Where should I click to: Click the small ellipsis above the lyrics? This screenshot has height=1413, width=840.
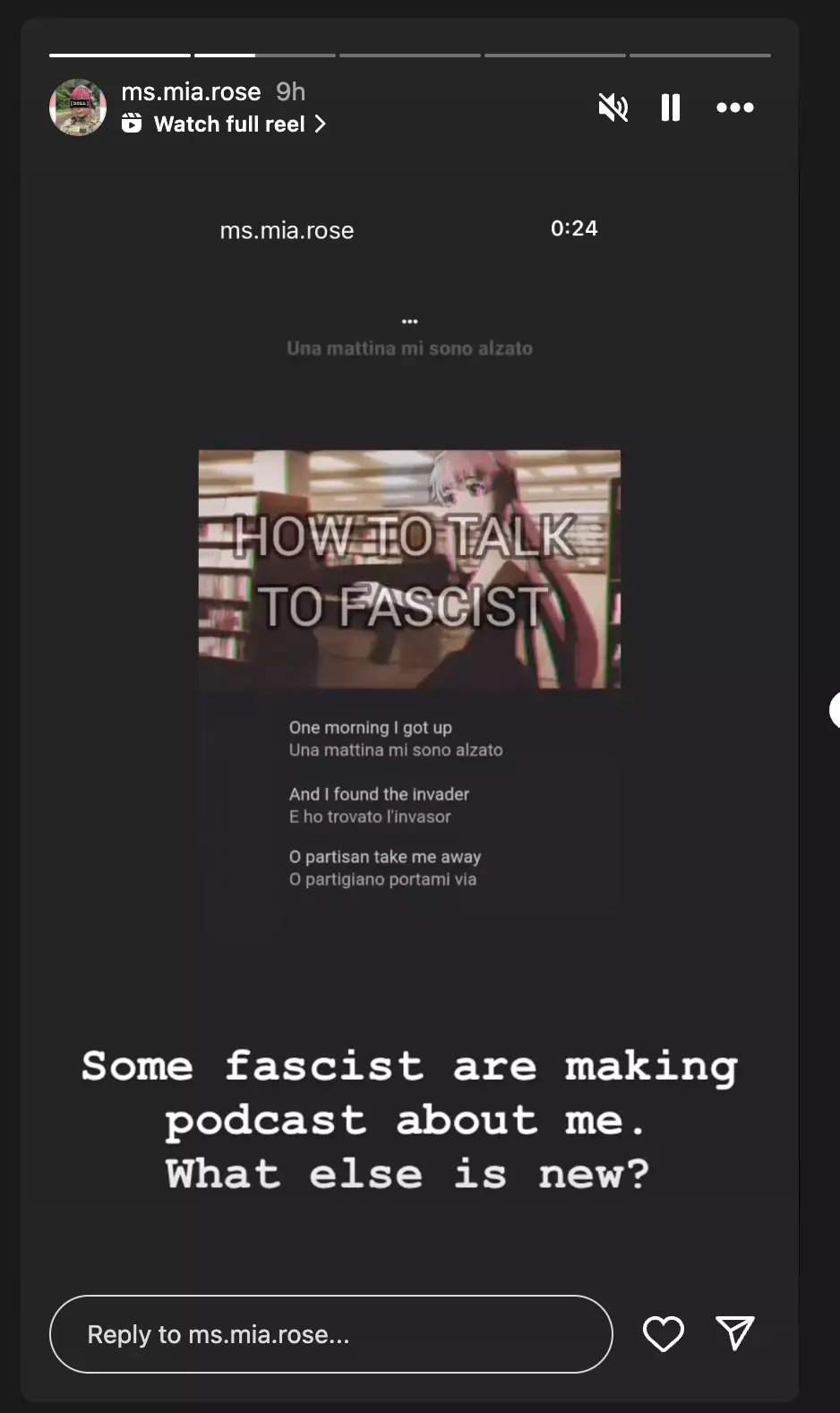(x=410, y=321)
